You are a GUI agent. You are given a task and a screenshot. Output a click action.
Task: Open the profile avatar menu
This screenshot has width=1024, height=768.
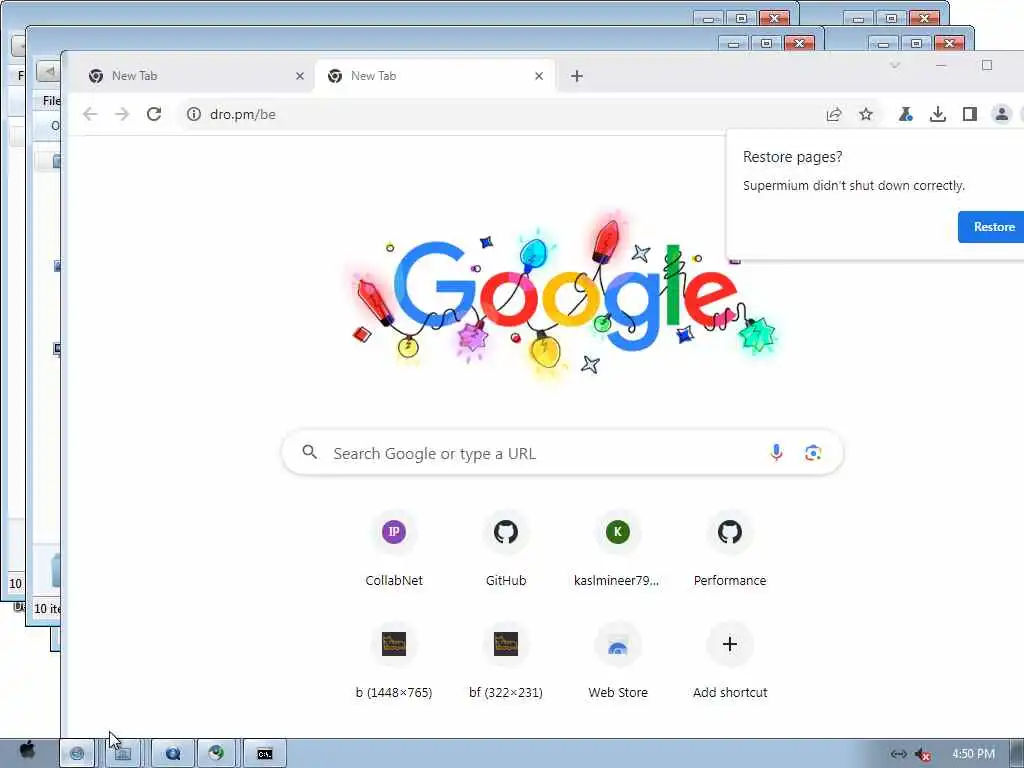click(x=1001, y=114)
